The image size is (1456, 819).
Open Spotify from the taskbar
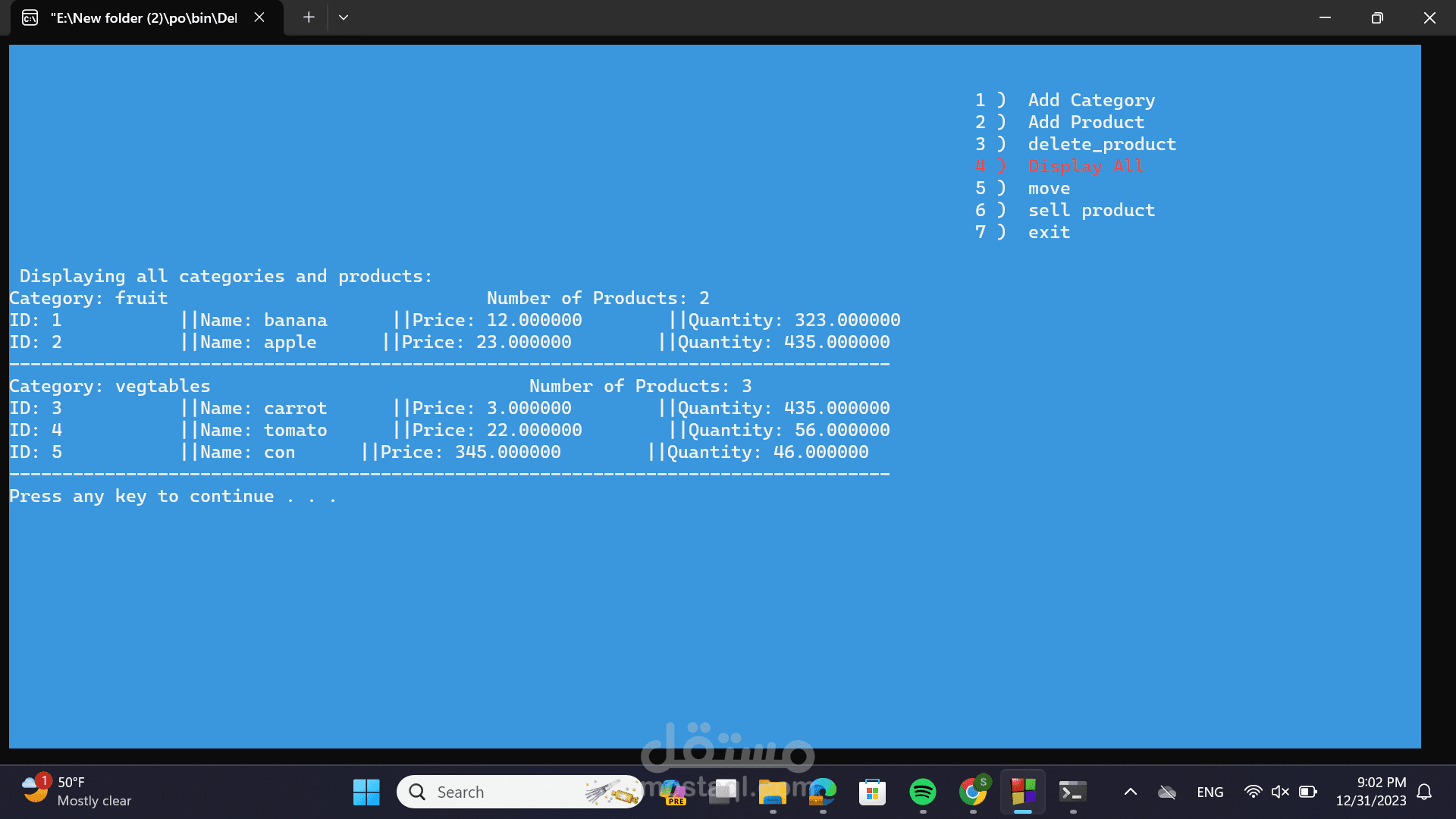pos(923,792)
